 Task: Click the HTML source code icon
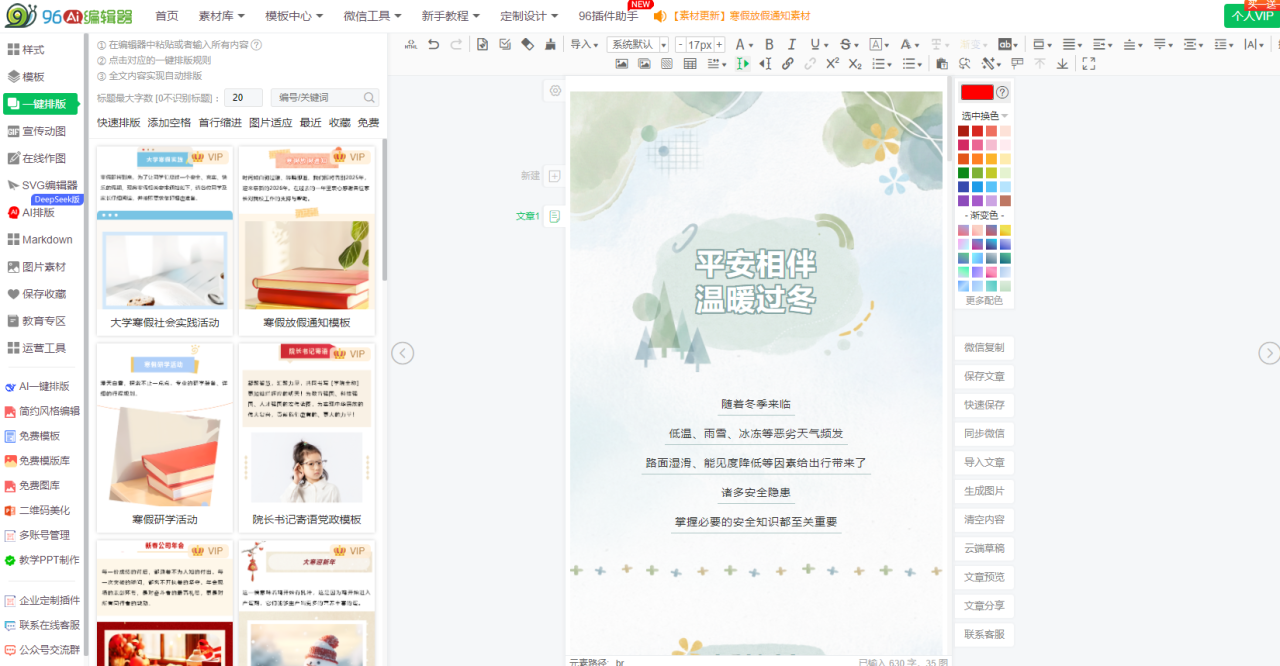[410, 44]
